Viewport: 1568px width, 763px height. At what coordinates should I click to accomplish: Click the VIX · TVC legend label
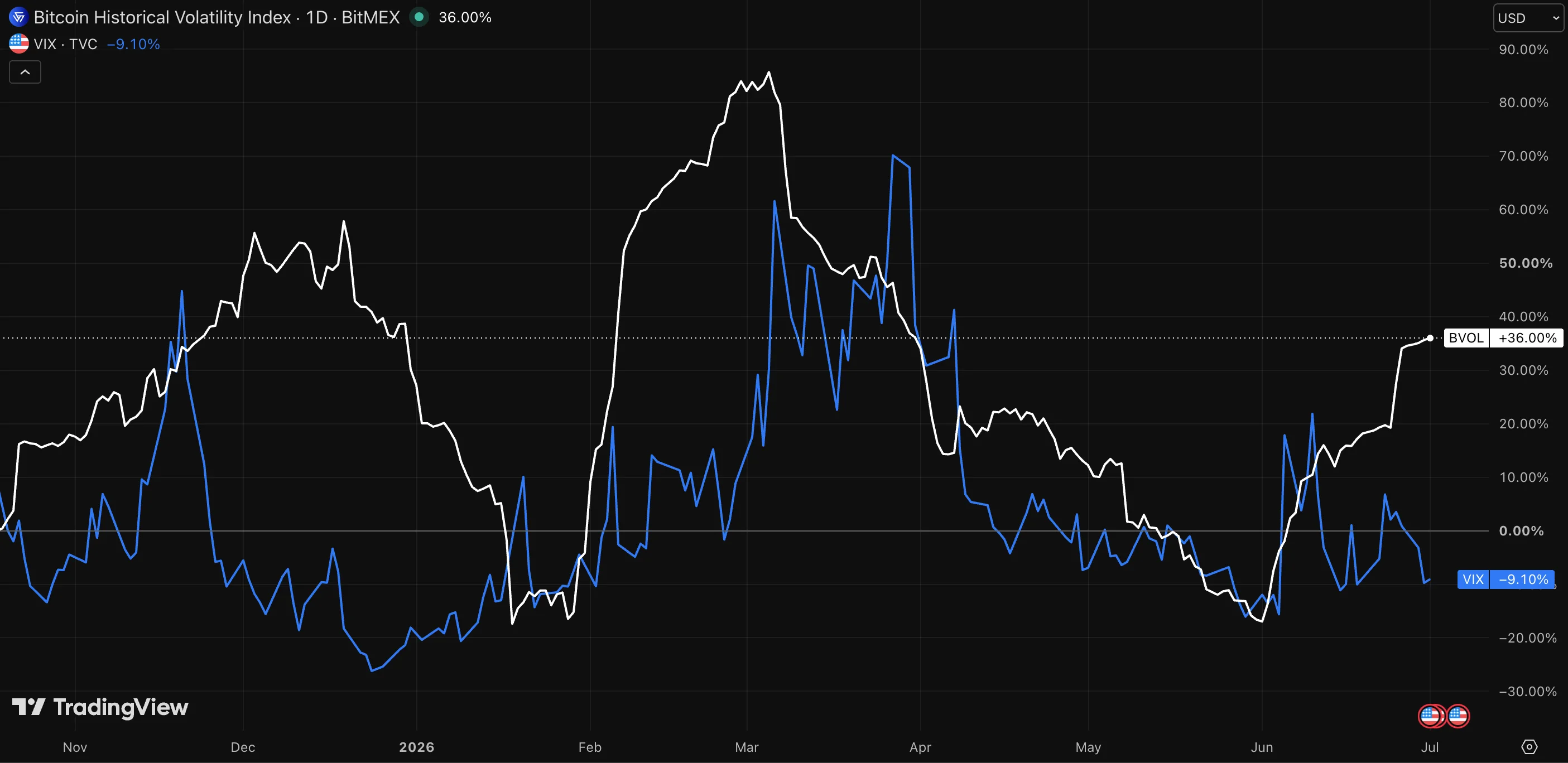click(66, 44)
